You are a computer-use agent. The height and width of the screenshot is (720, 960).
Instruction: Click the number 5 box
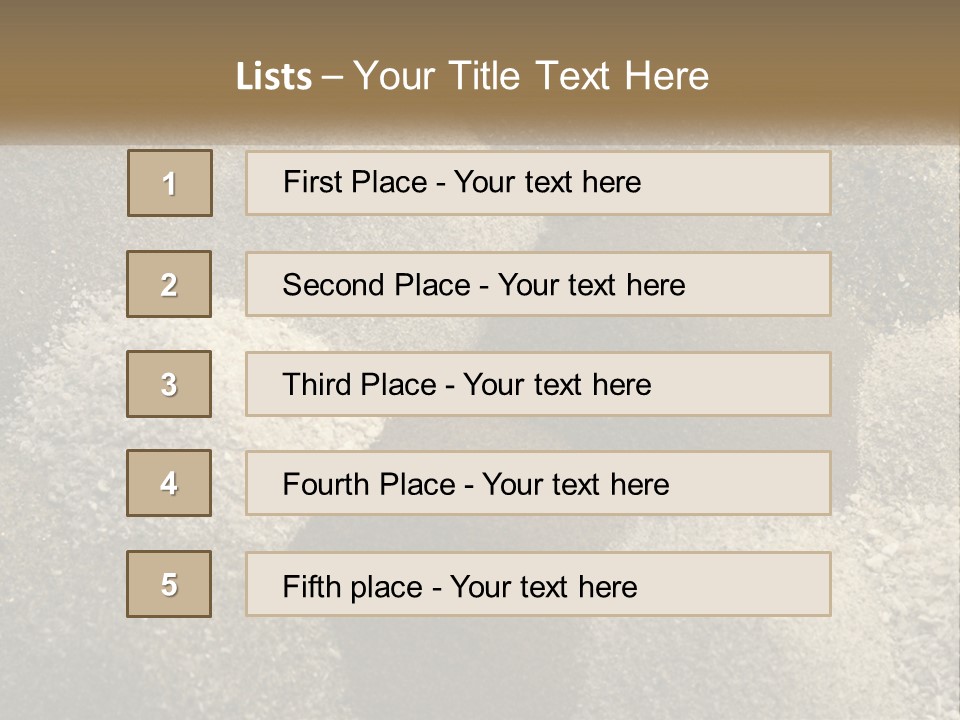point(169,584)
